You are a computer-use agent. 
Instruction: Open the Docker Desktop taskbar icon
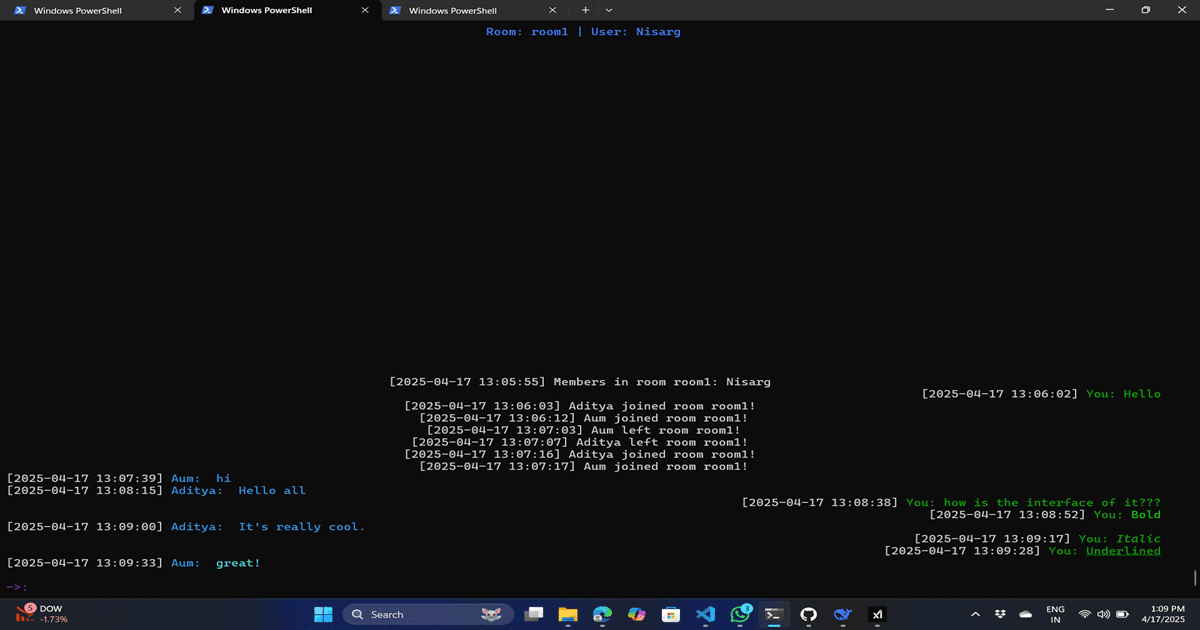tap(842, 614)
